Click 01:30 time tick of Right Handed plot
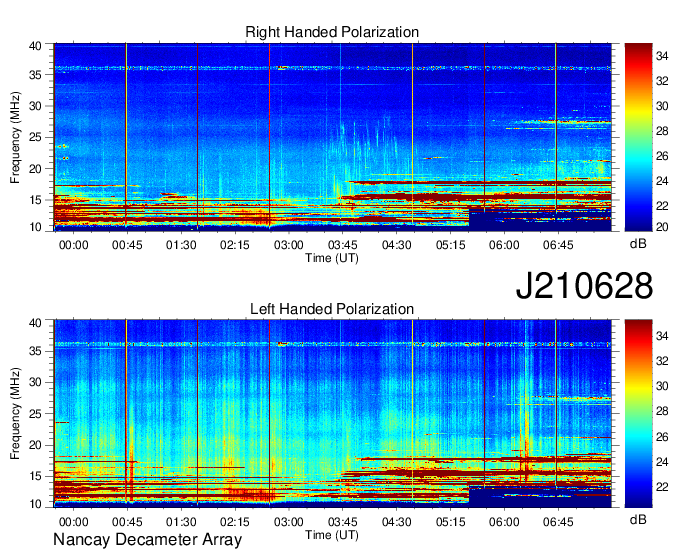The width and height of the screenshot is (680, 552). 181,245
